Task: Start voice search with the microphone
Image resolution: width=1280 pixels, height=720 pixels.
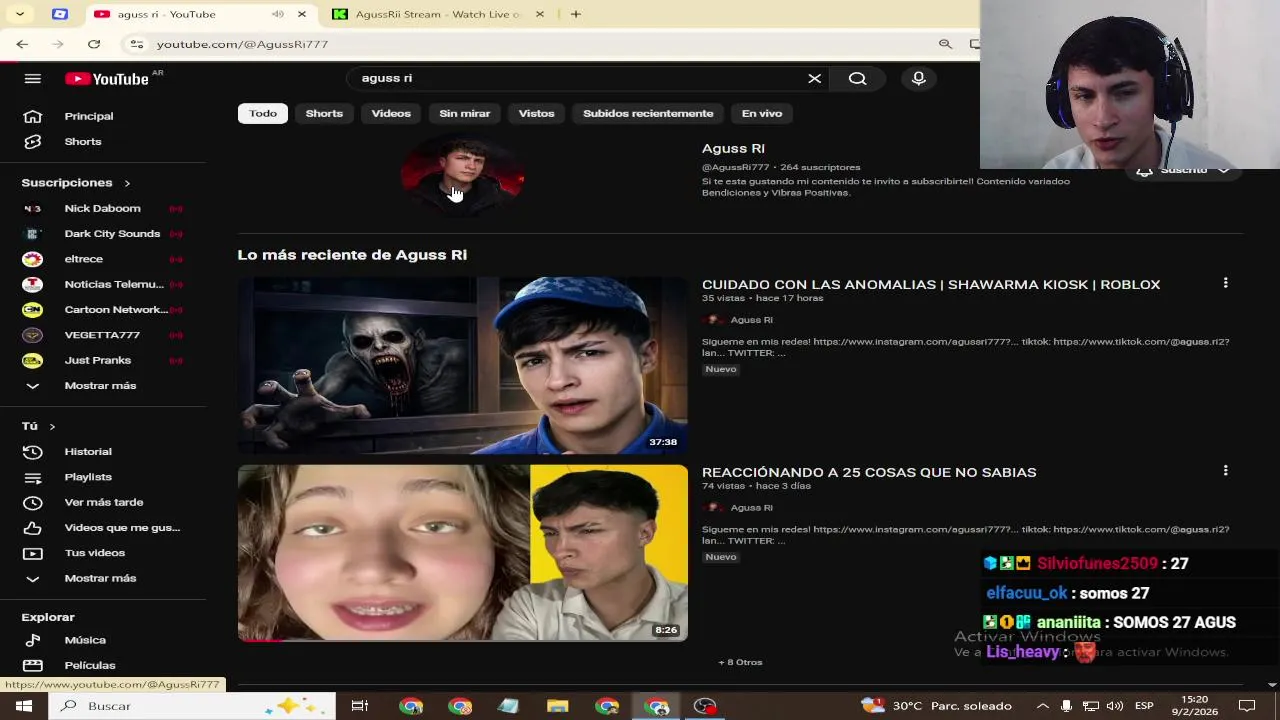Action: click(x=919, y=78)
